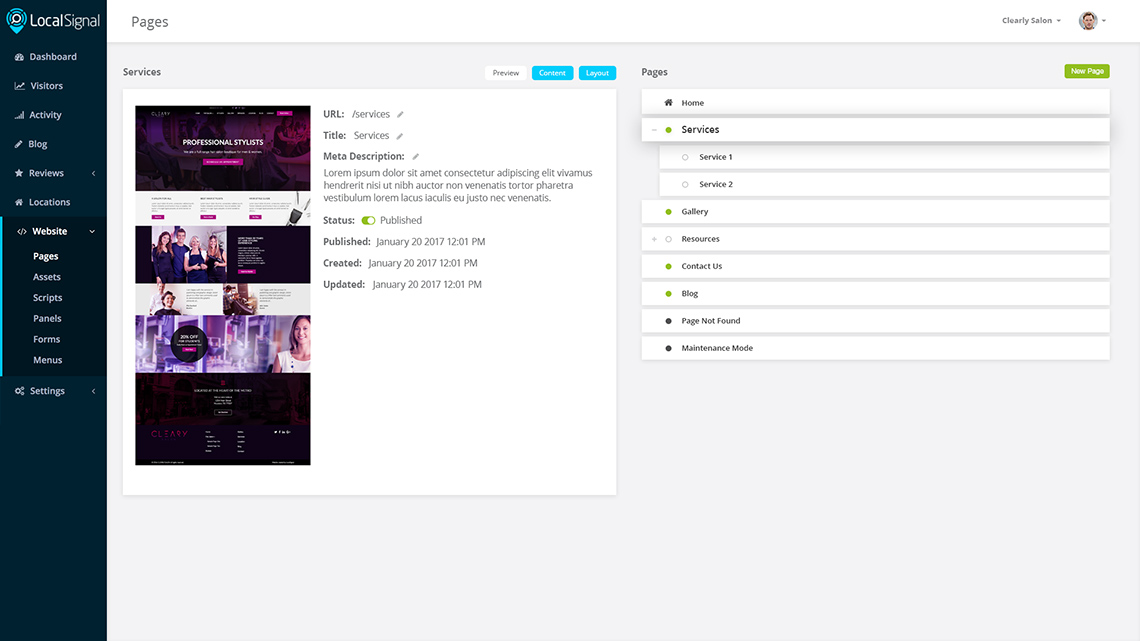
Task: Click the New Page button
Action: click(x=1087, y=71)
